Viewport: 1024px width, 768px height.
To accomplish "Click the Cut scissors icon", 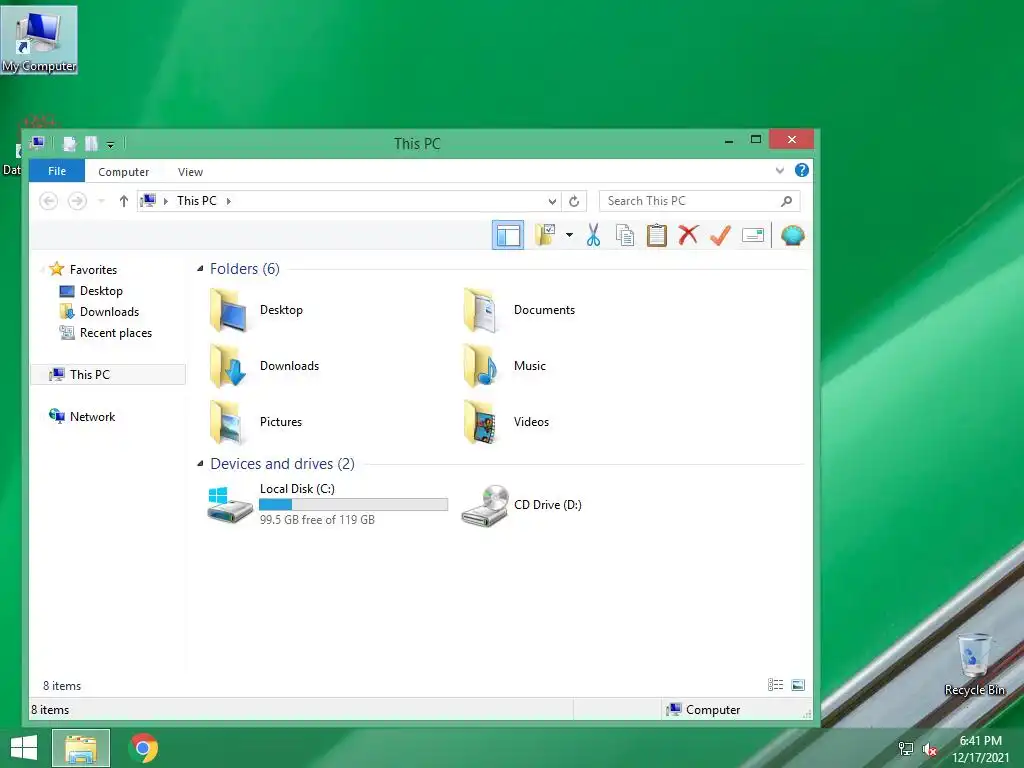I will [x=593, y=235].
